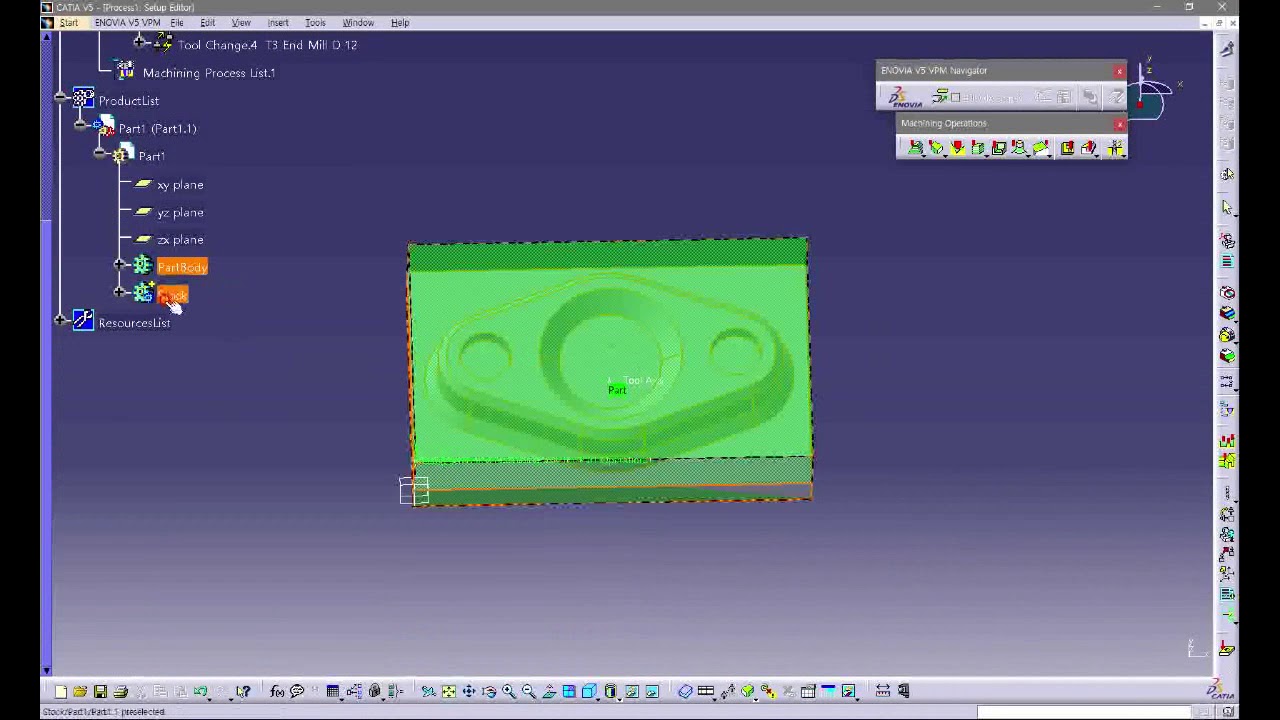Click the Zoom Out magnifier icon
This screenshot has width=1280, height=720.
pos(529,691)
